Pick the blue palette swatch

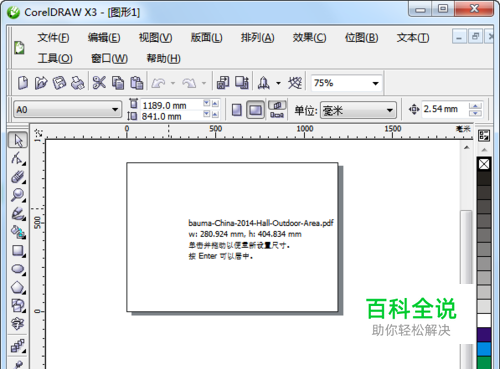484,349
